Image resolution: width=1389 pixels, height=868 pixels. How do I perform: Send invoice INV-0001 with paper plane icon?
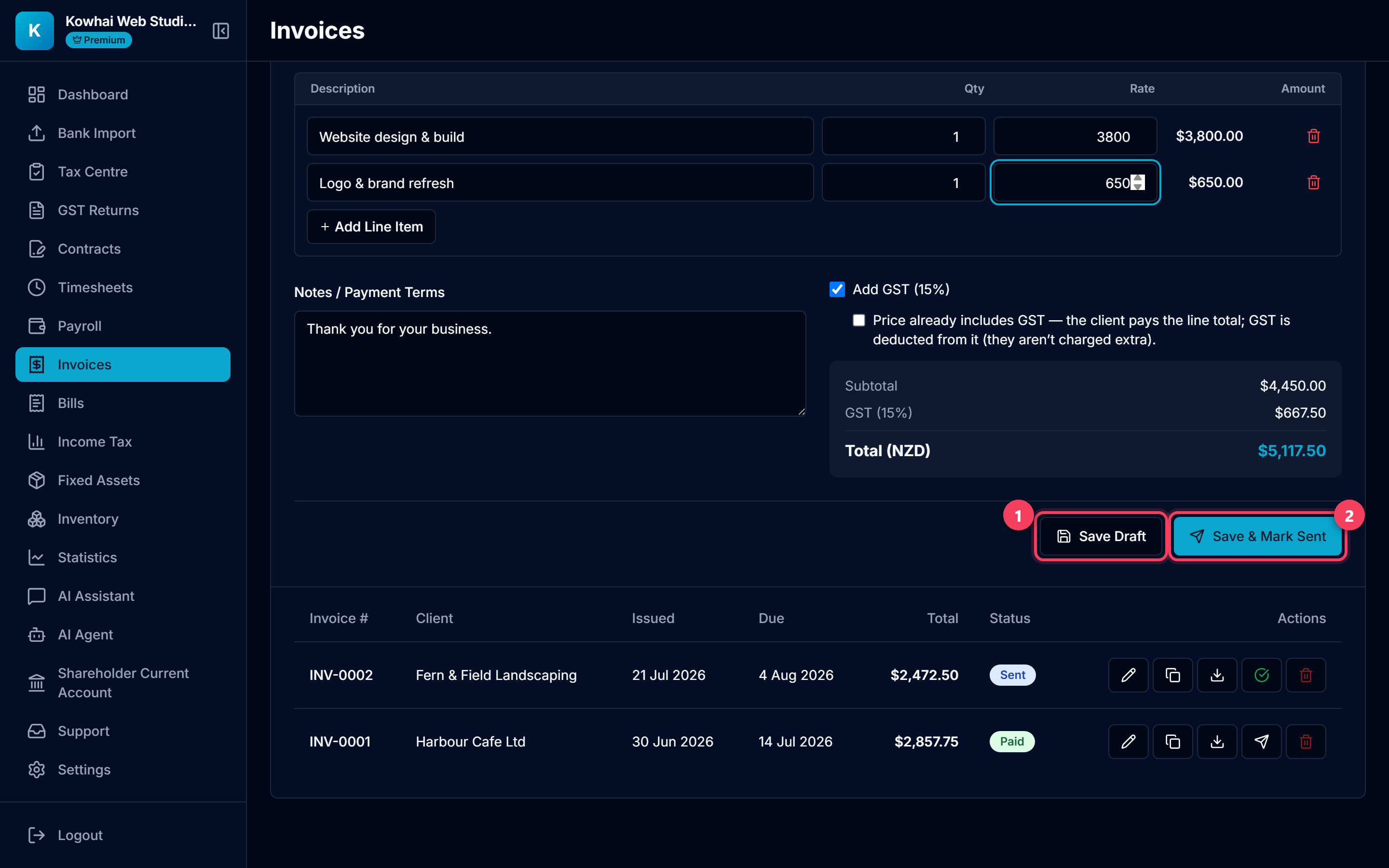[x=1261, y=742]
